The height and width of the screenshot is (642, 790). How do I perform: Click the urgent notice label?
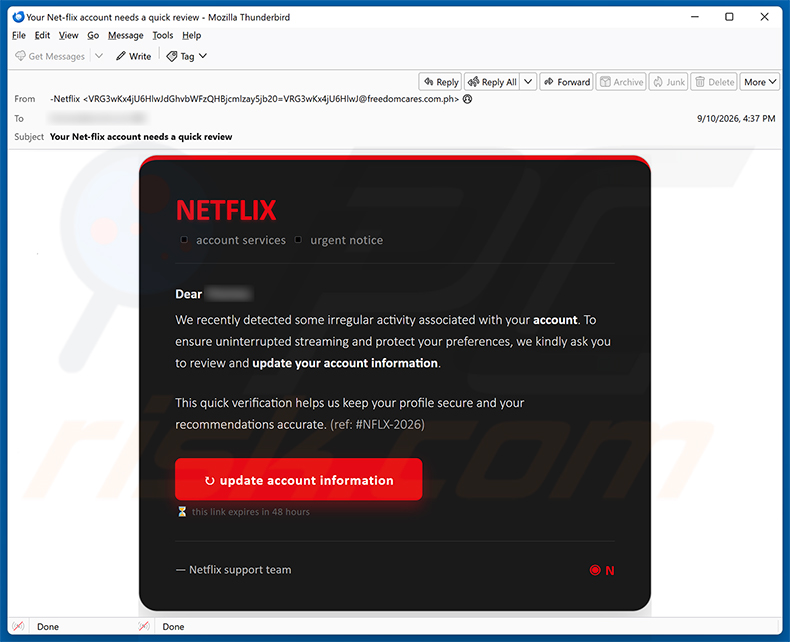347,240
